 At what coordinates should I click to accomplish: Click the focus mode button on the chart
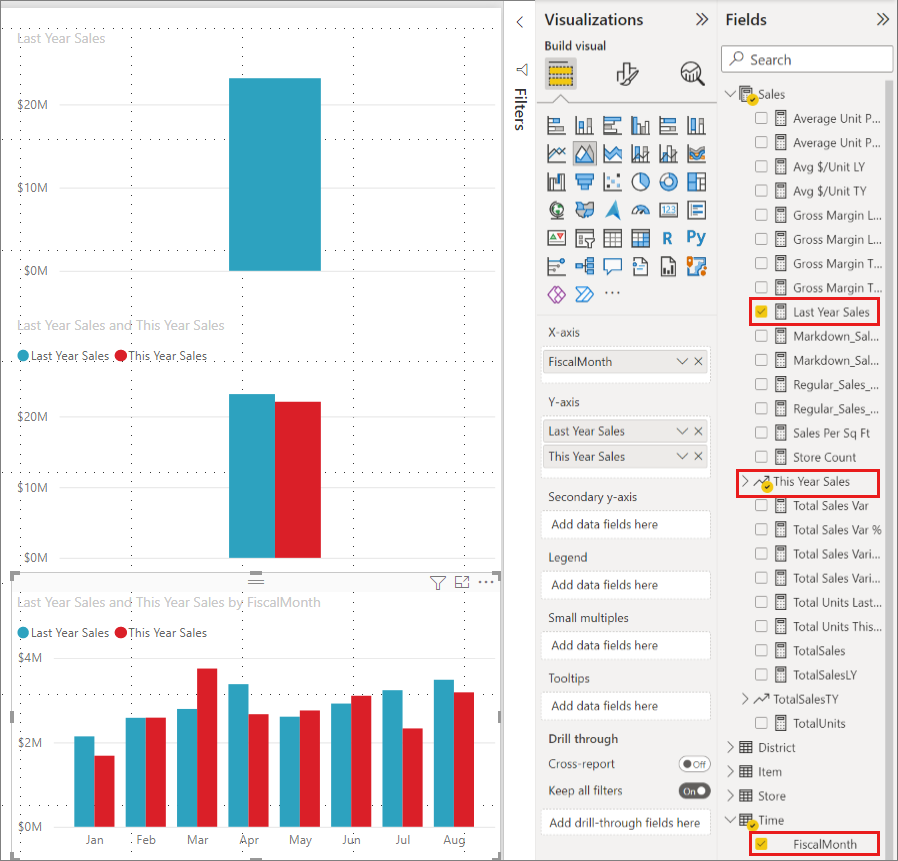click(462, 582)
